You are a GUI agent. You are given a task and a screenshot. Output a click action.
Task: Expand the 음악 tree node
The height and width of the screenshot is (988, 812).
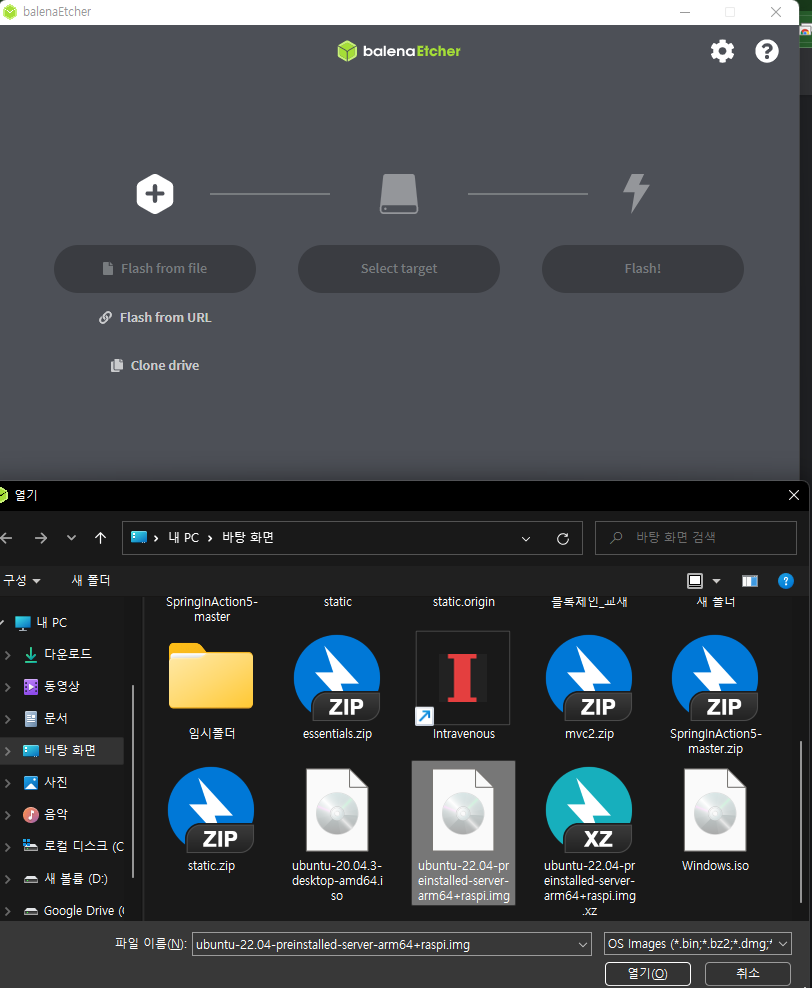coord(8,815)
